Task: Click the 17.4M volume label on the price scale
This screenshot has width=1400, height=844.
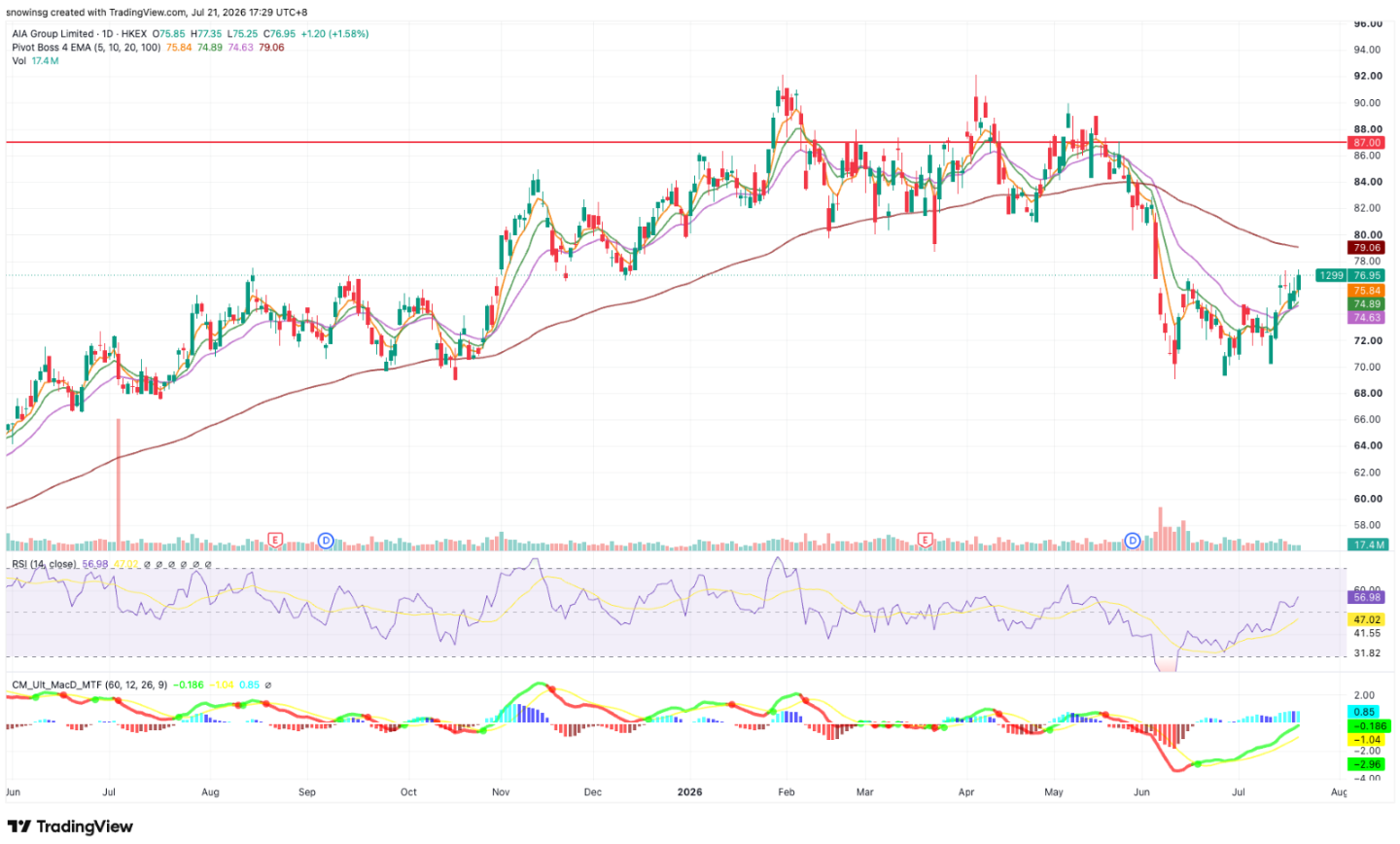Action: click(1367, 545)
